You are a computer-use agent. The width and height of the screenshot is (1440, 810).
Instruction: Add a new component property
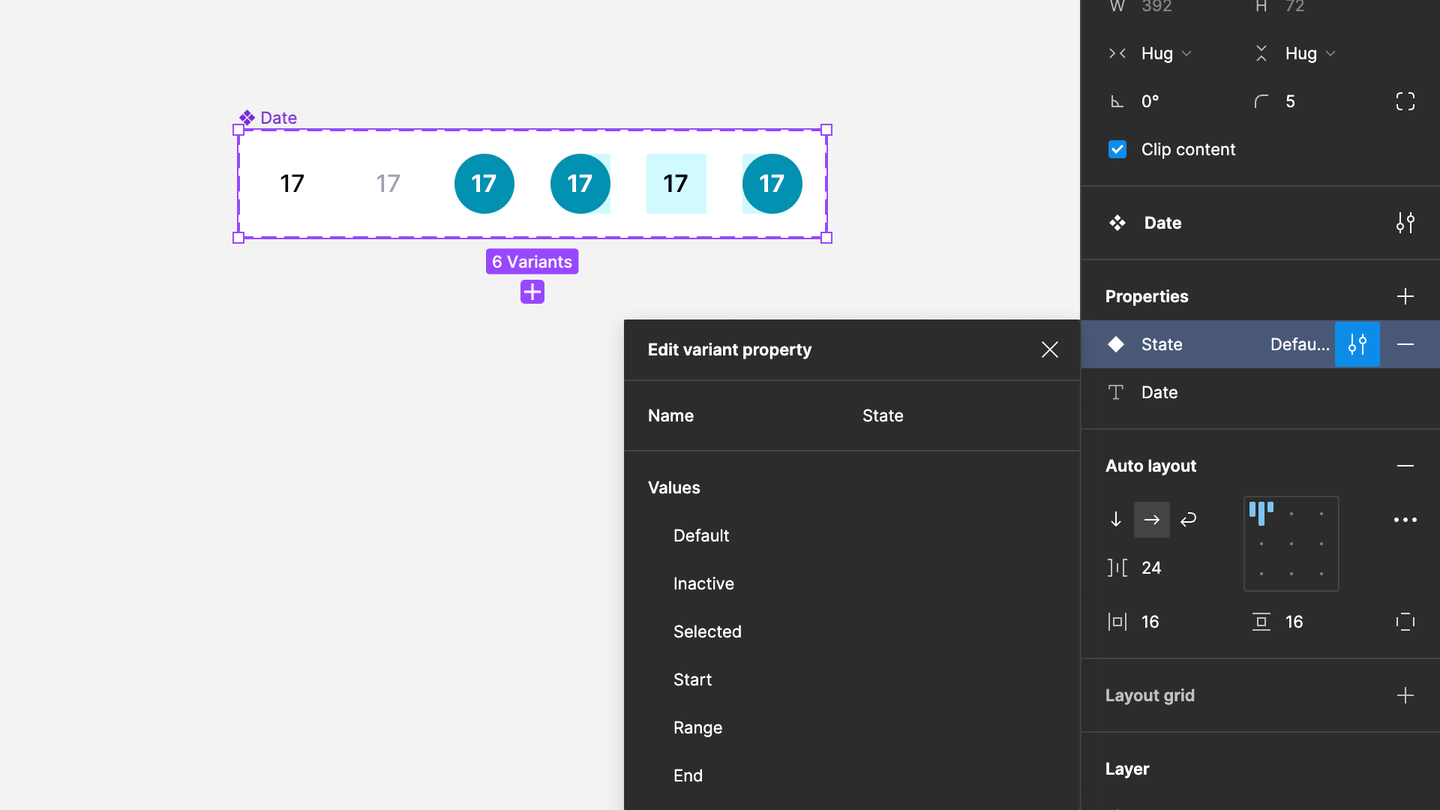[1405, 297]
